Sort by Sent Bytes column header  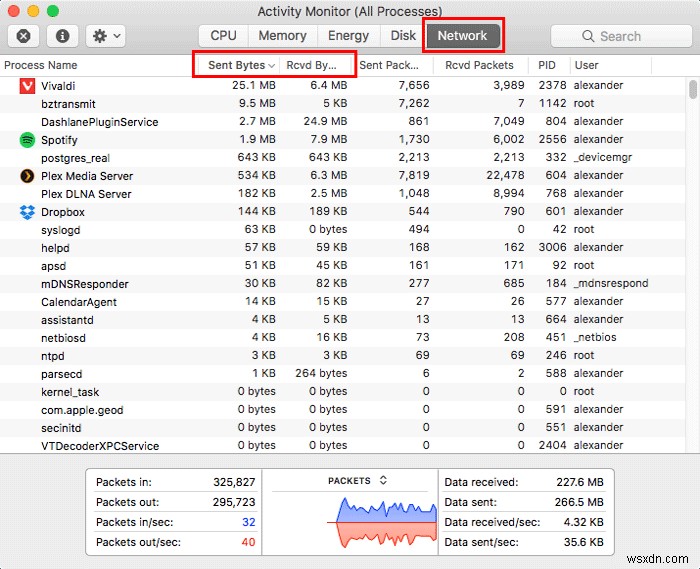237,65
